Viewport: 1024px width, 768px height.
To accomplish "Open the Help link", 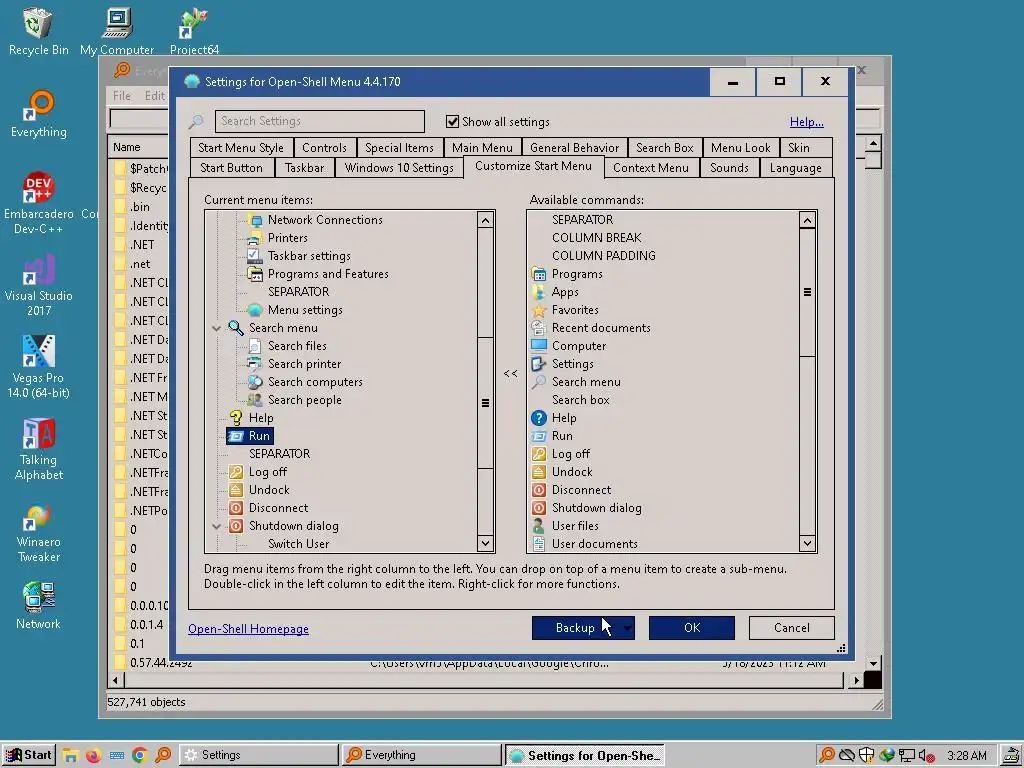I will (807, 121).
